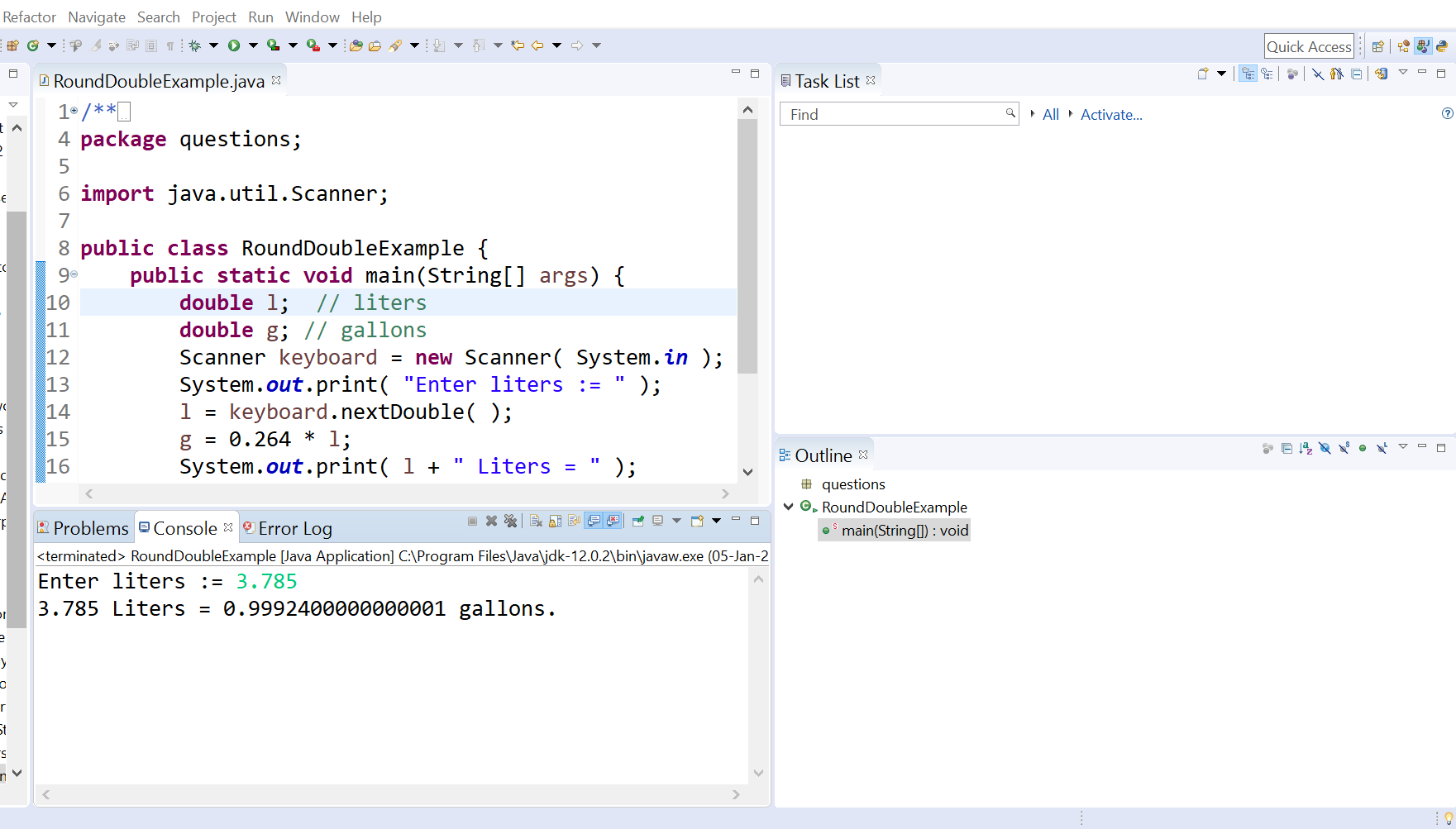Click the Synchronize icon in Task List
The image size is (1456, 829).
(x=1382, y=74)
